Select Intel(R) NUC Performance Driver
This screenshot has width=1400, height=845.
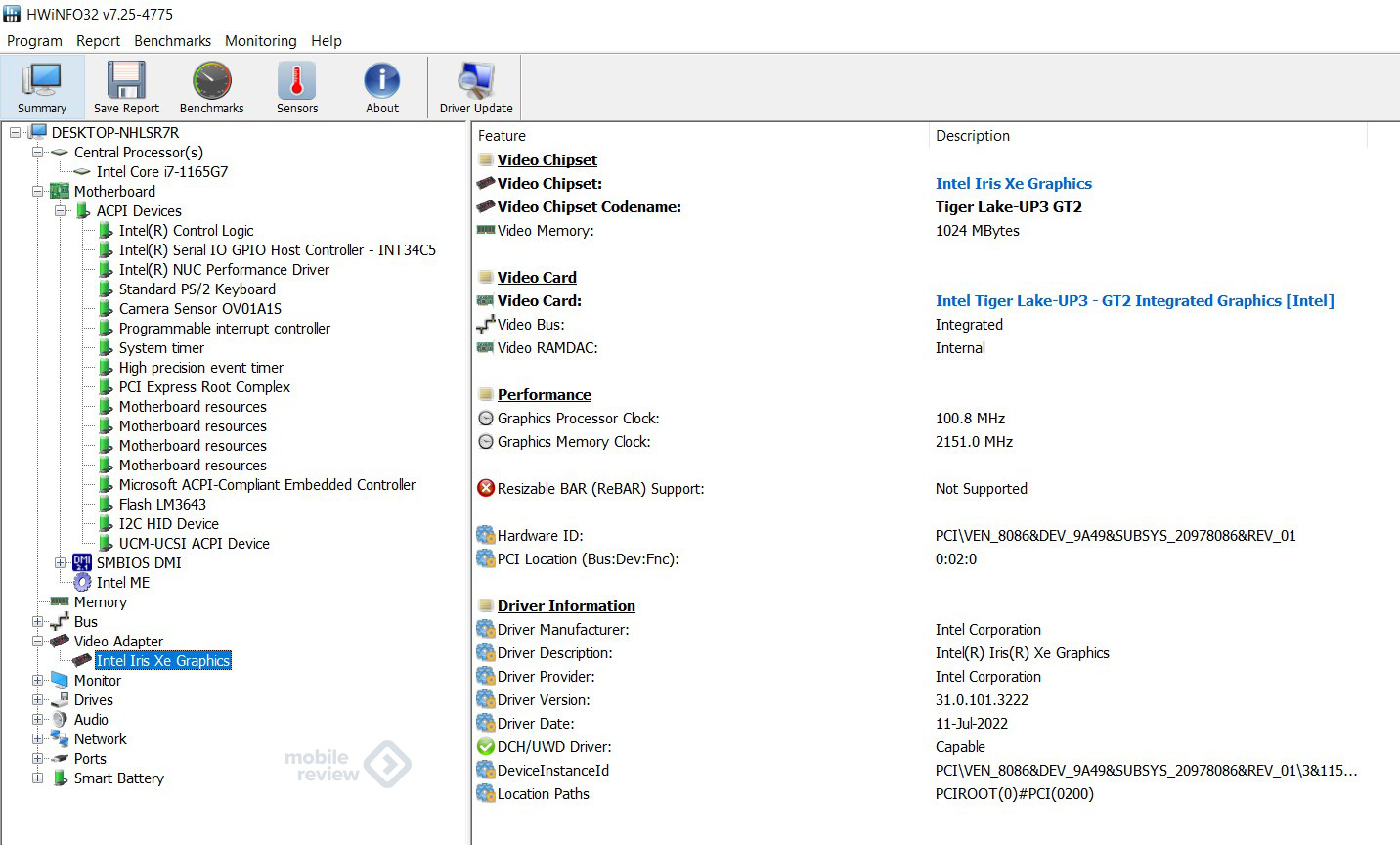tap(224, 269)
